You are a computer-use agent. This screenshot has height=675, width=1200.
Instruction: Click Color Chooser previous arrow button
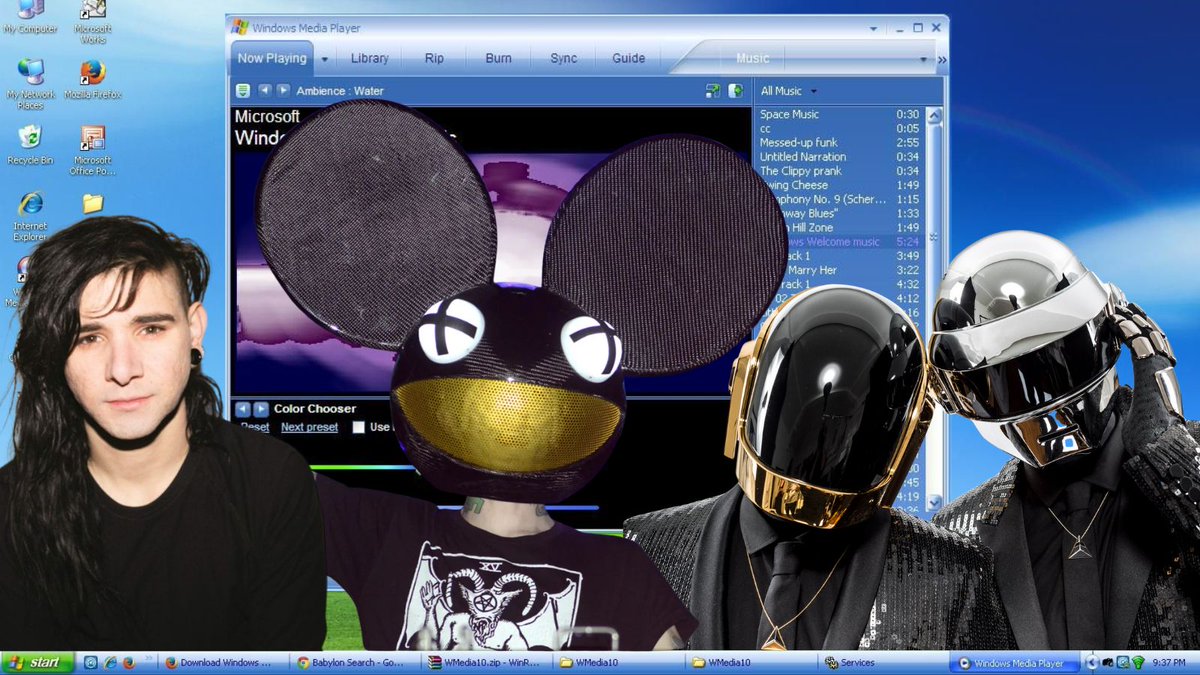242,409
